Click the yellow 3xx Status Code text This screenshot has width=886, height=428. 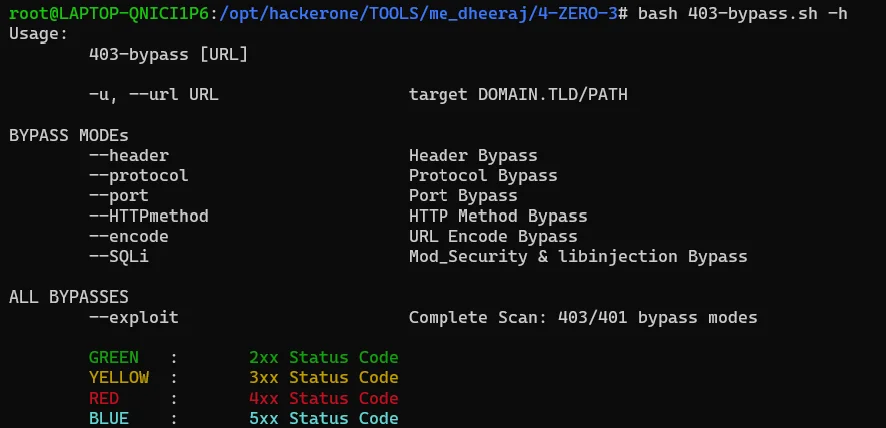point(324,378)
